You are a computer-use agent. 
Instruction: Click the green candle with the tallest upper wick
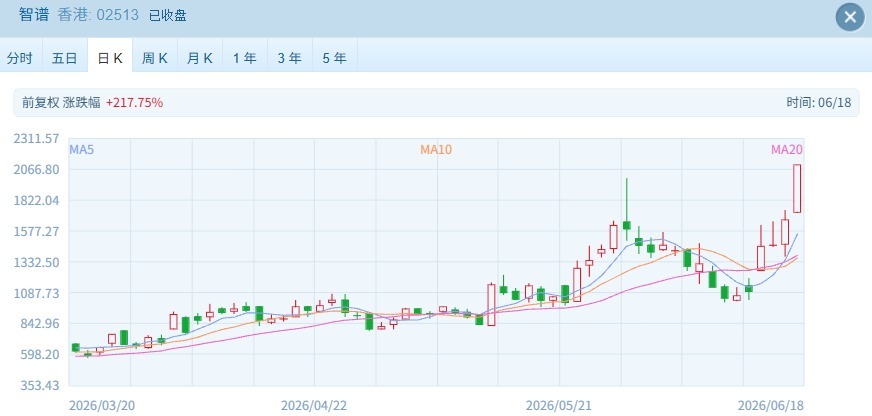point(627,209)
